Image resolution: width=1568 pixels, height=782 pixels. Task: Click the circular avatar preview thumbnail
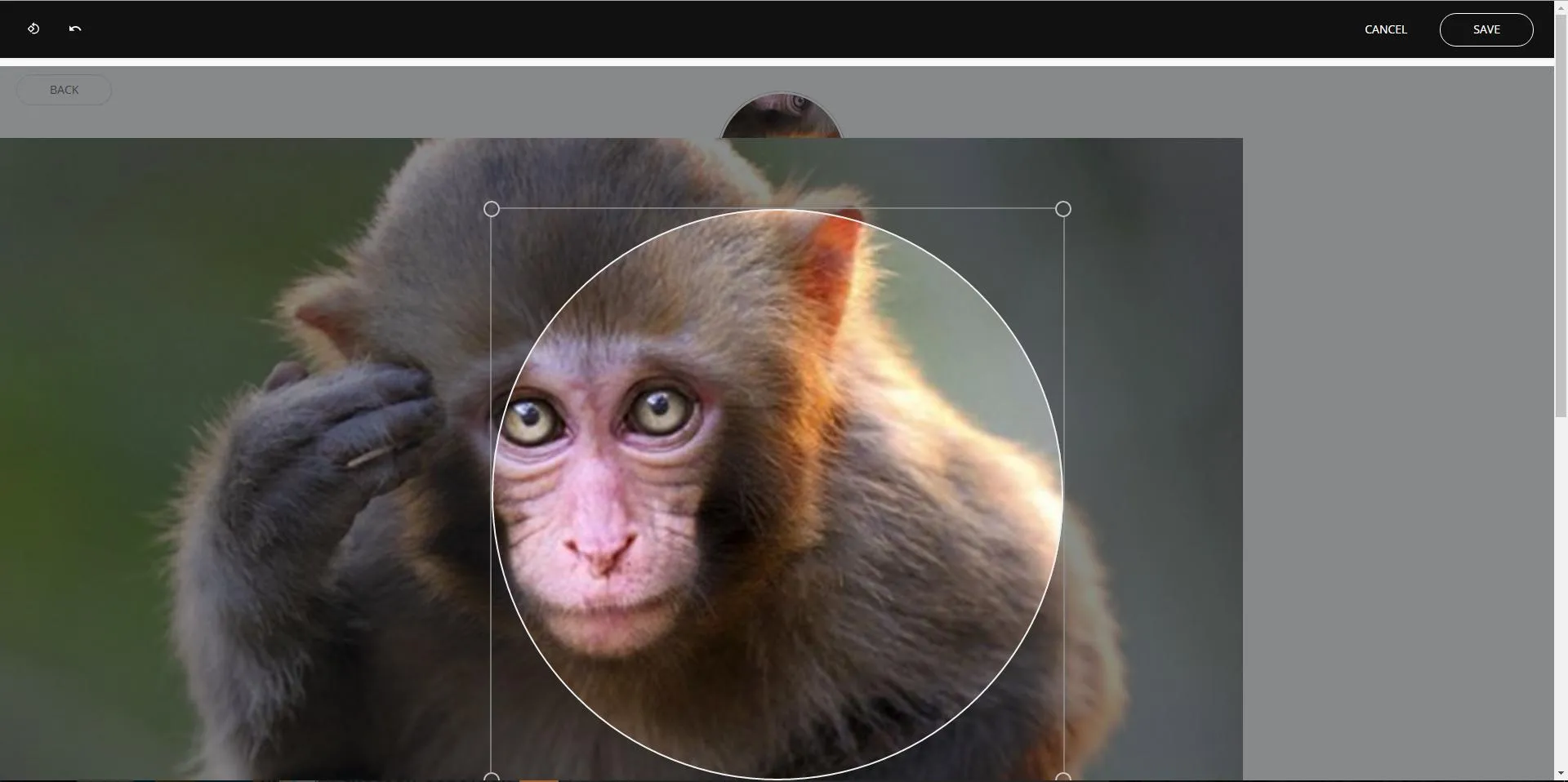[x=781, y=115]
